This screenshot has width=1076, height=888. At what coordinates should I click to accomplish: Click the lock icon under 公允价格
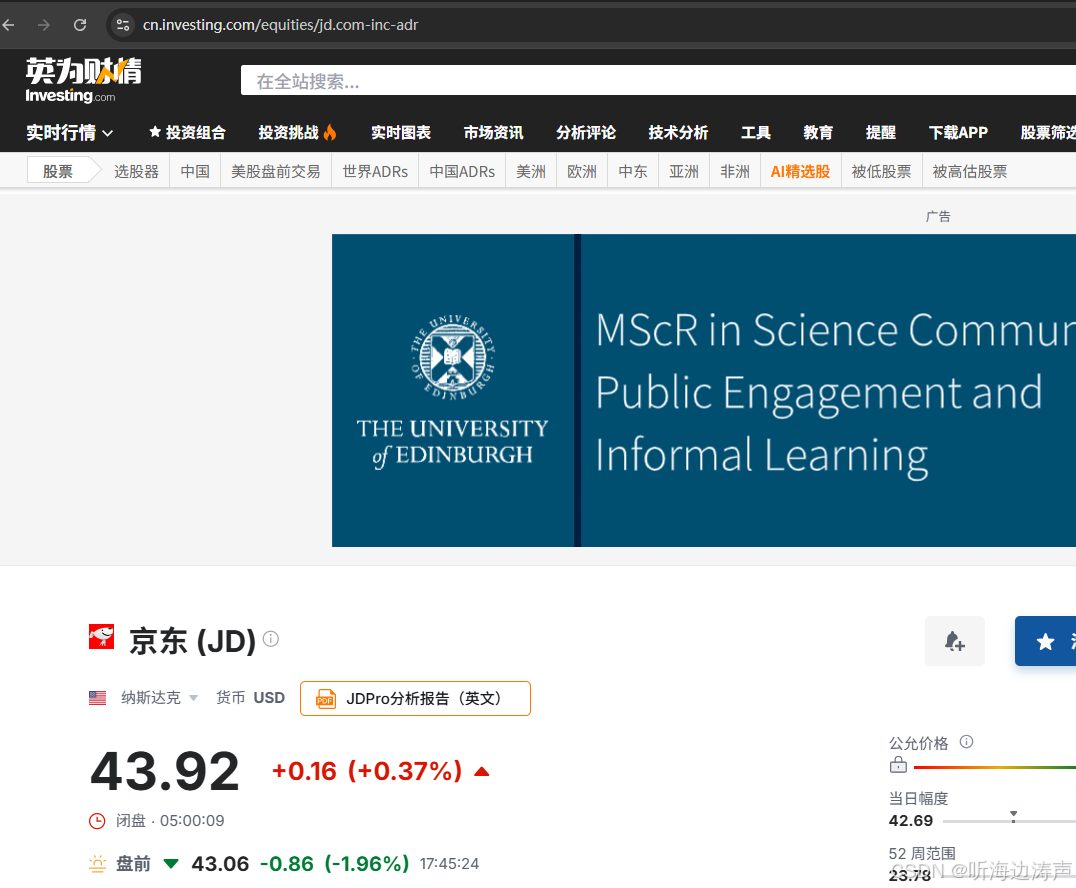(x=898, y=764)
